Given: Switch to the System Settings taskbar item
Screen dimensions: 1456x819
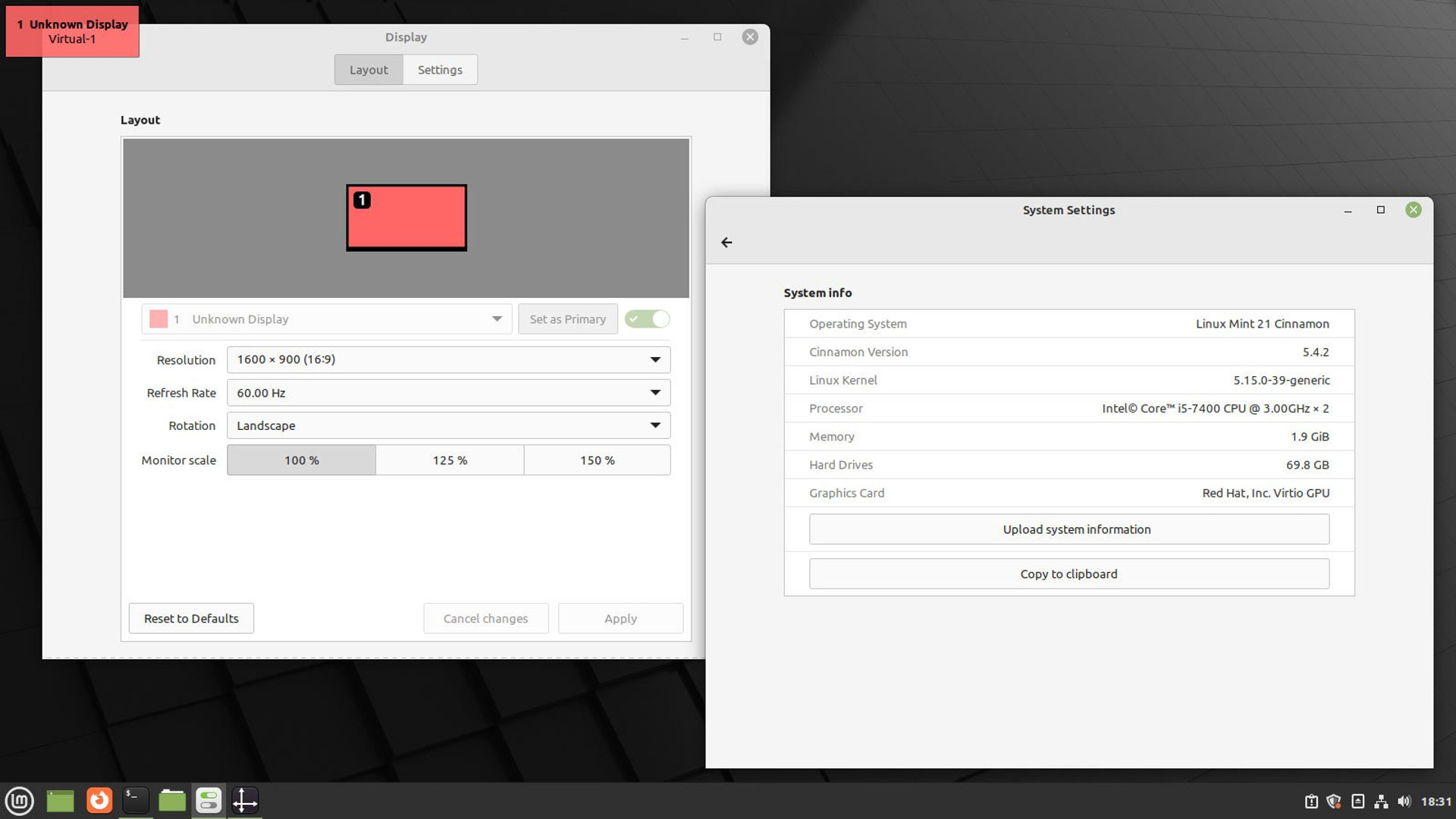Looking at the screenshot, I should (x=209, y=801).
